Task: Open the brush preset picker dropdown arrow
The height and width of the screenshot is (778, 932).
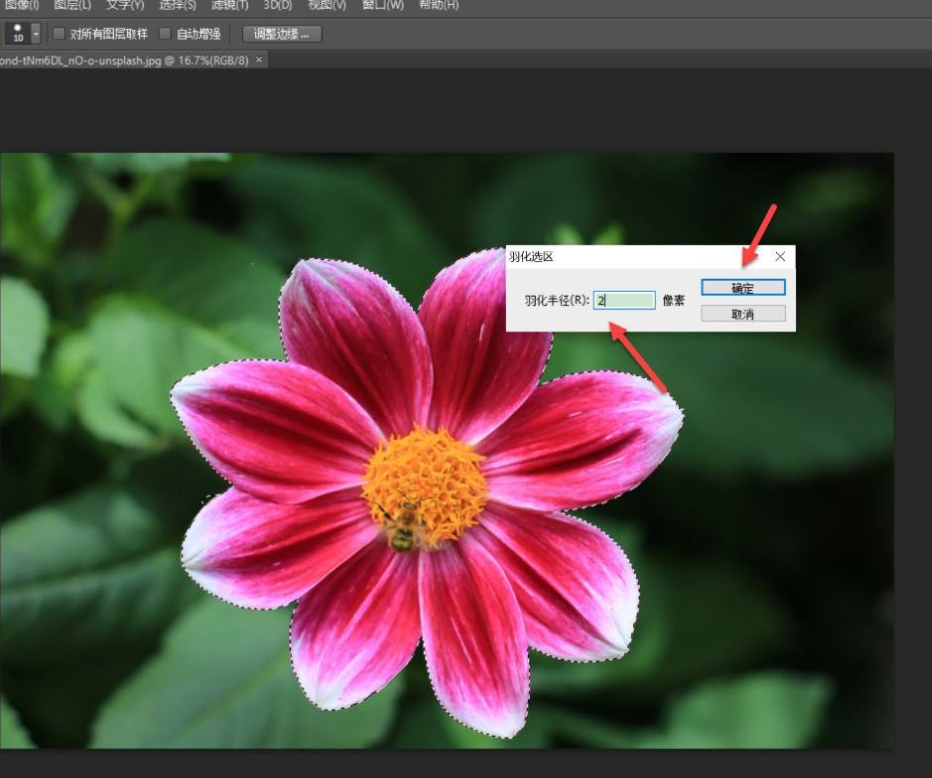Action: click(37, 34)
